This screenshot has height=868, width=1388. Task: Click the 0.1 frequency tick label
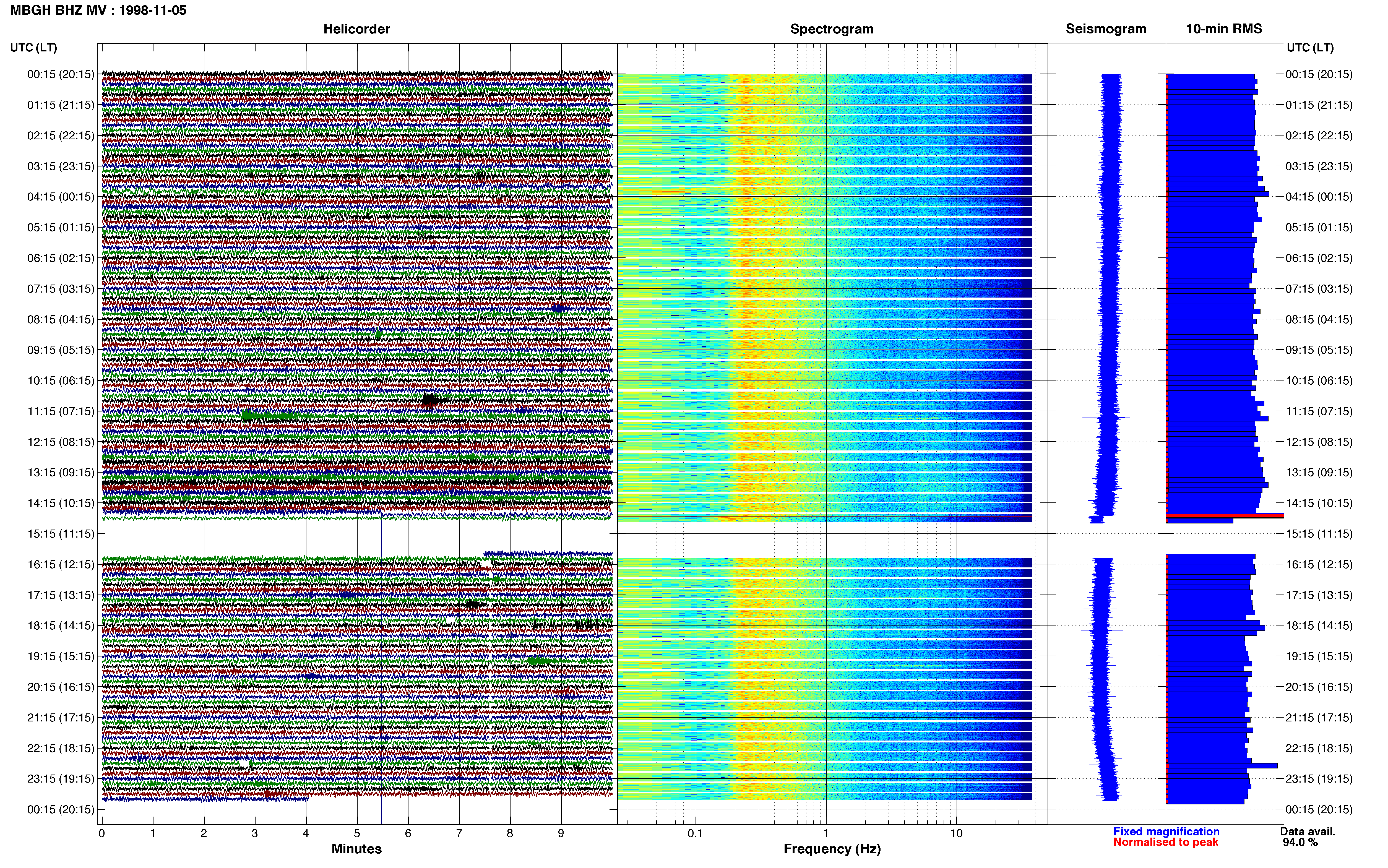click(x=695, y=833)
